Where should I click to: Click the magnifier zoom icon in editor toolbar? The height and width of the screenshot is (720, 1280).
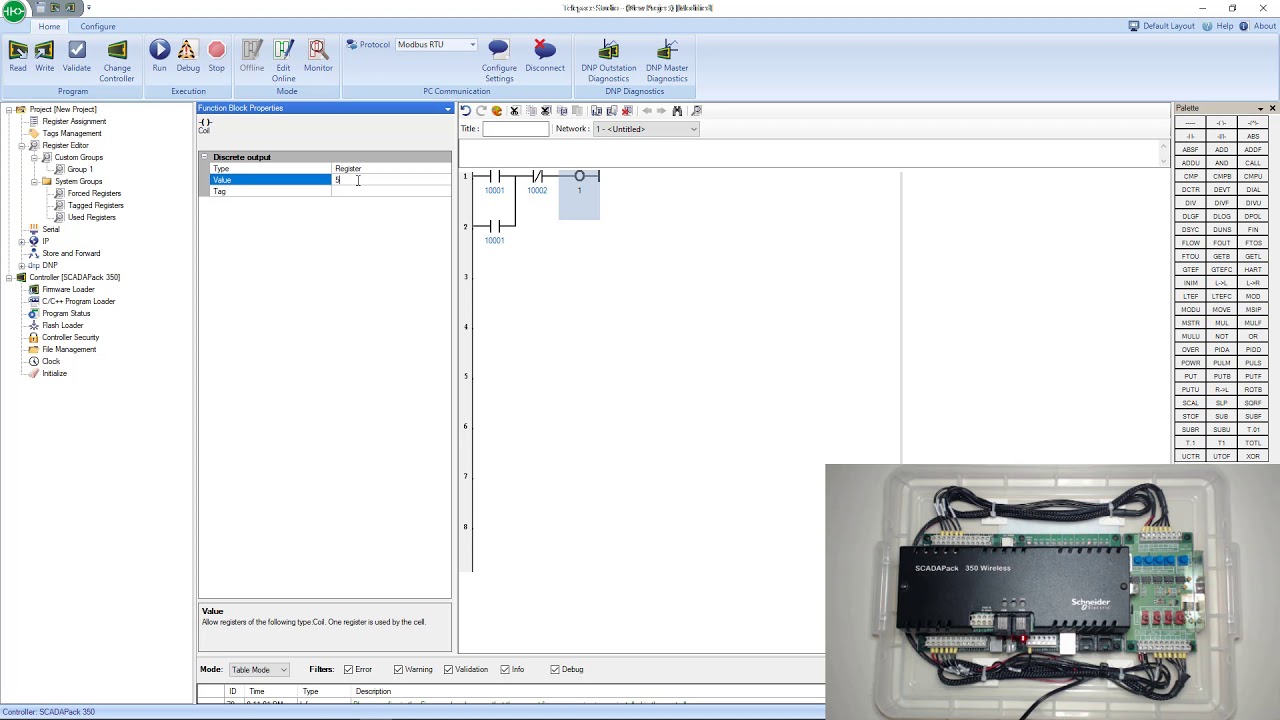coord(697,111)
